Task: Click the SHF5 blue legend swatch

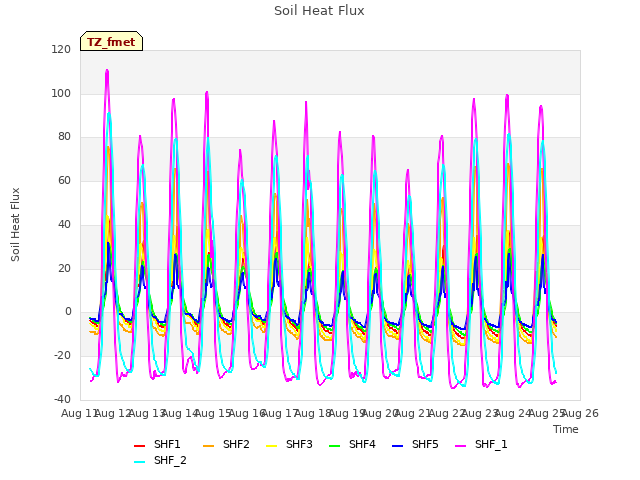Action: [x=398, y=446]
